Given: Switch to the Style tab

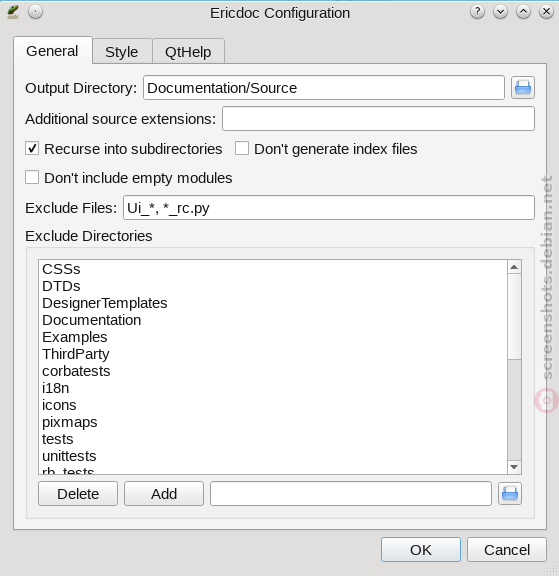Looking at the screenshot, I should click(x=122, y=51).
